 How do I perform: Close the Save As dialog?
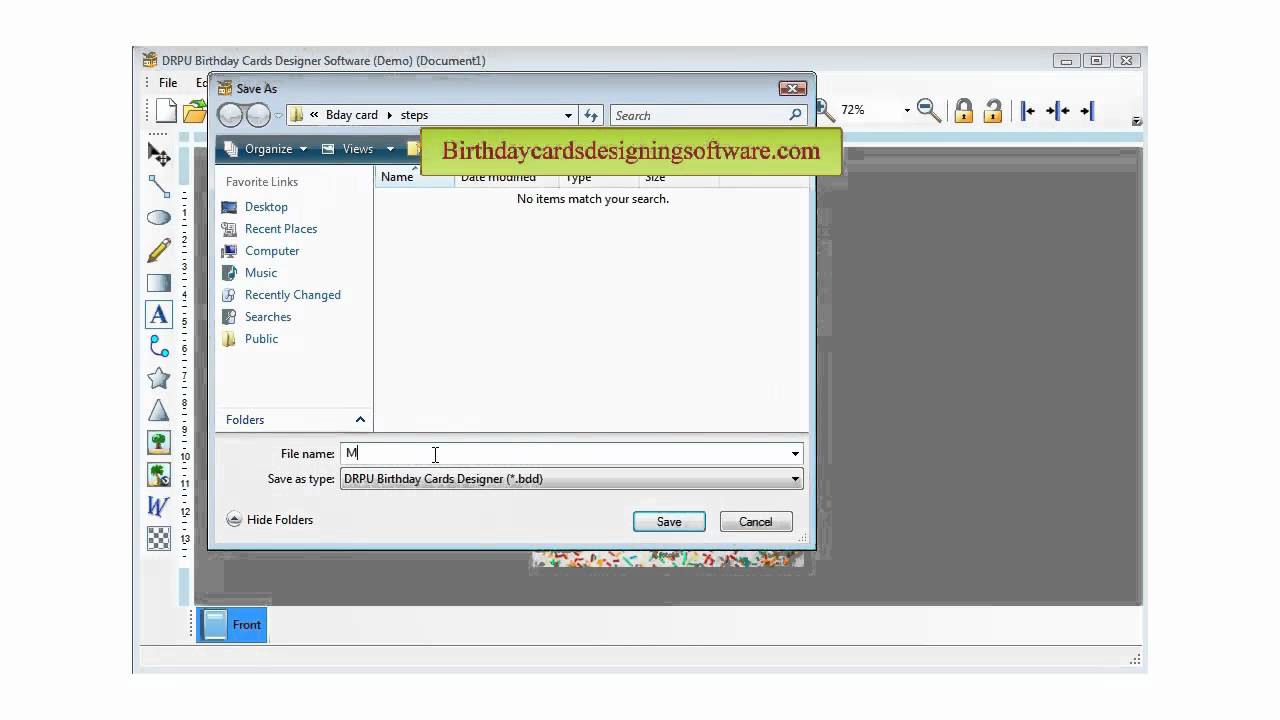point(792,88)
